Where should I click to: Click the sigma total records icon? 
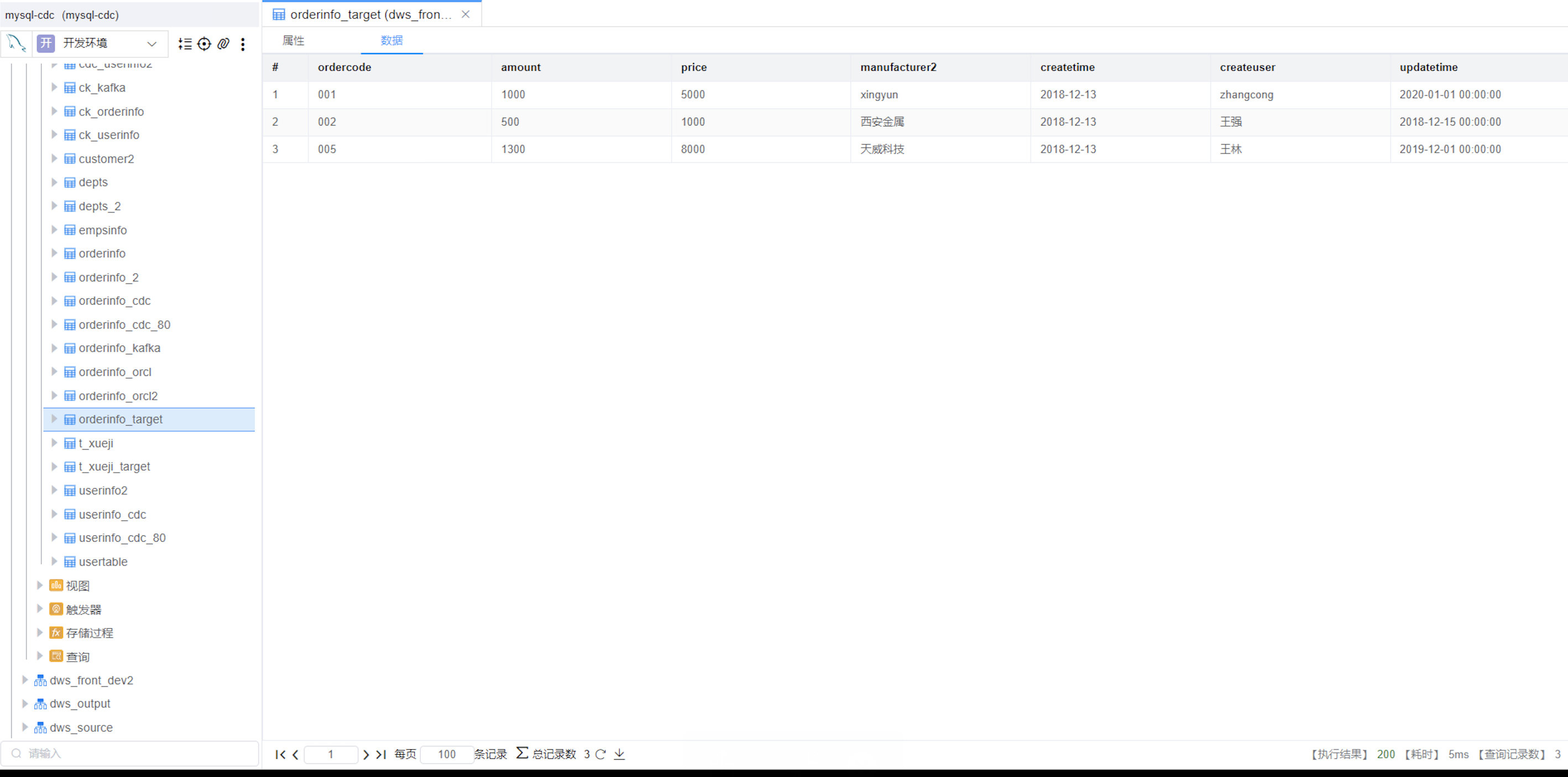point(521,753)
